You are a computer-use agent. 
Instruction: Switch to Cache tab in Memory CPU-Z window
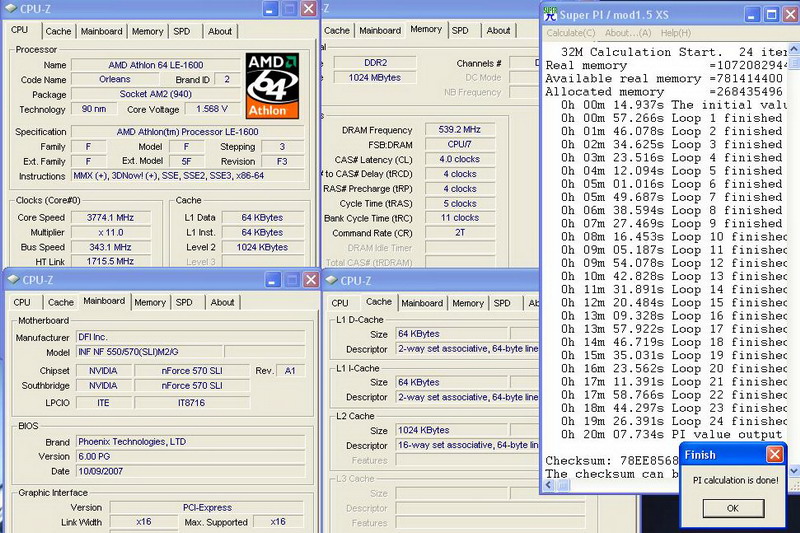[x=337, y=31]
